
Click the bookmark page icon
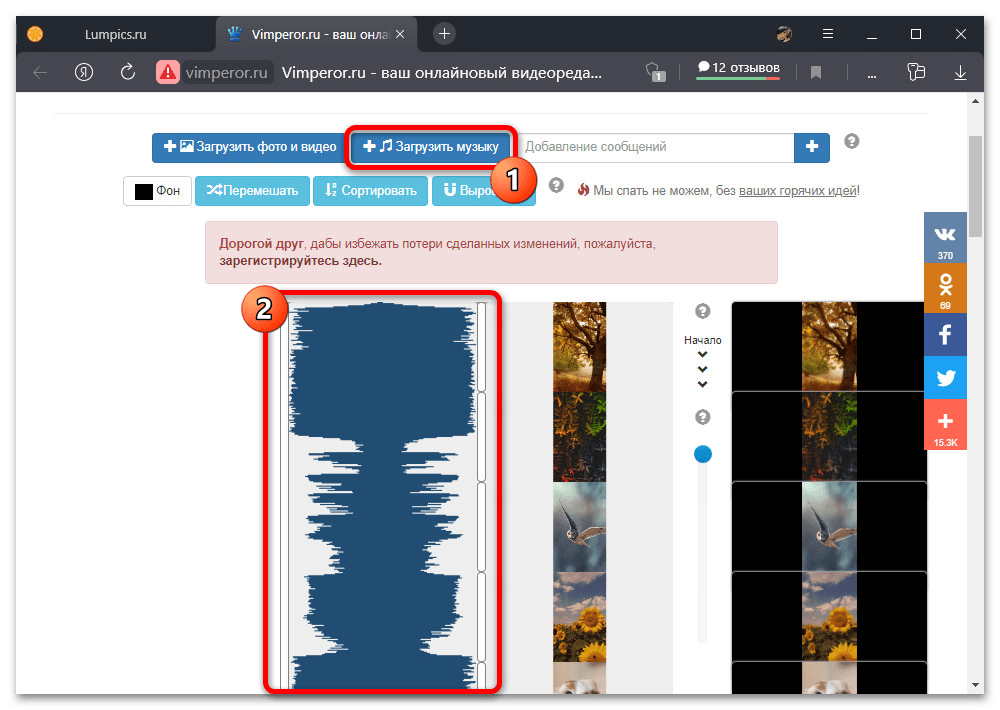pyautogui.click(x=816, y=72)
